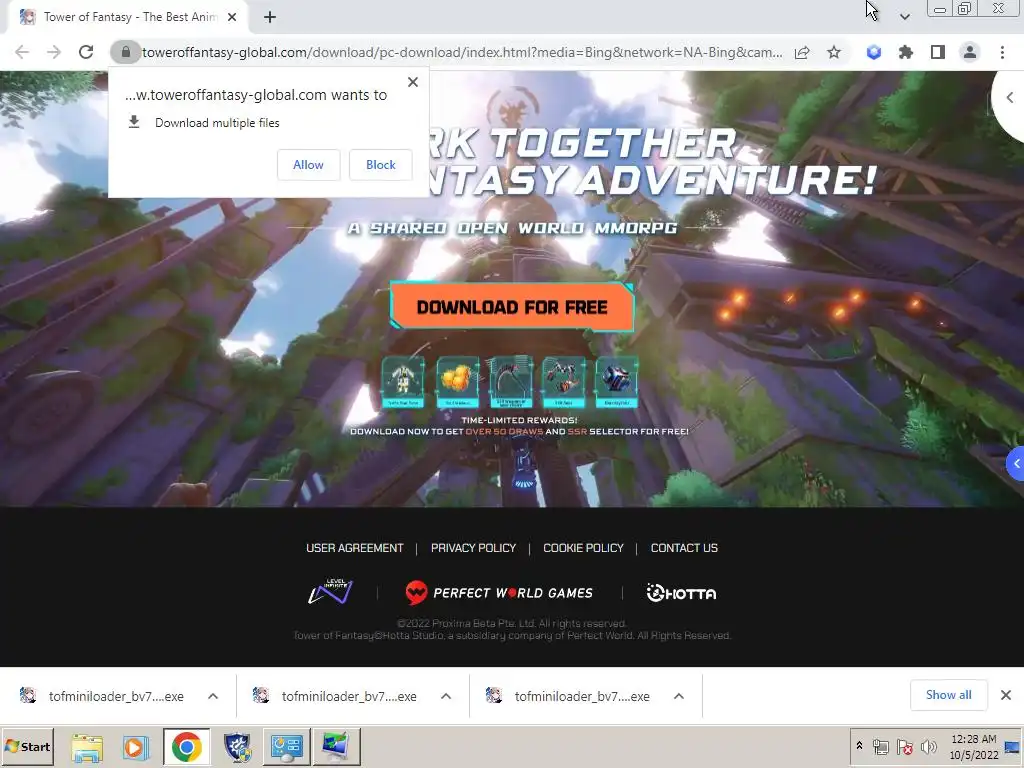Image resolution: width=1024 pixels, height=768 pixels.
Task: Bookmark this page with the star
Action: (834, 52)
